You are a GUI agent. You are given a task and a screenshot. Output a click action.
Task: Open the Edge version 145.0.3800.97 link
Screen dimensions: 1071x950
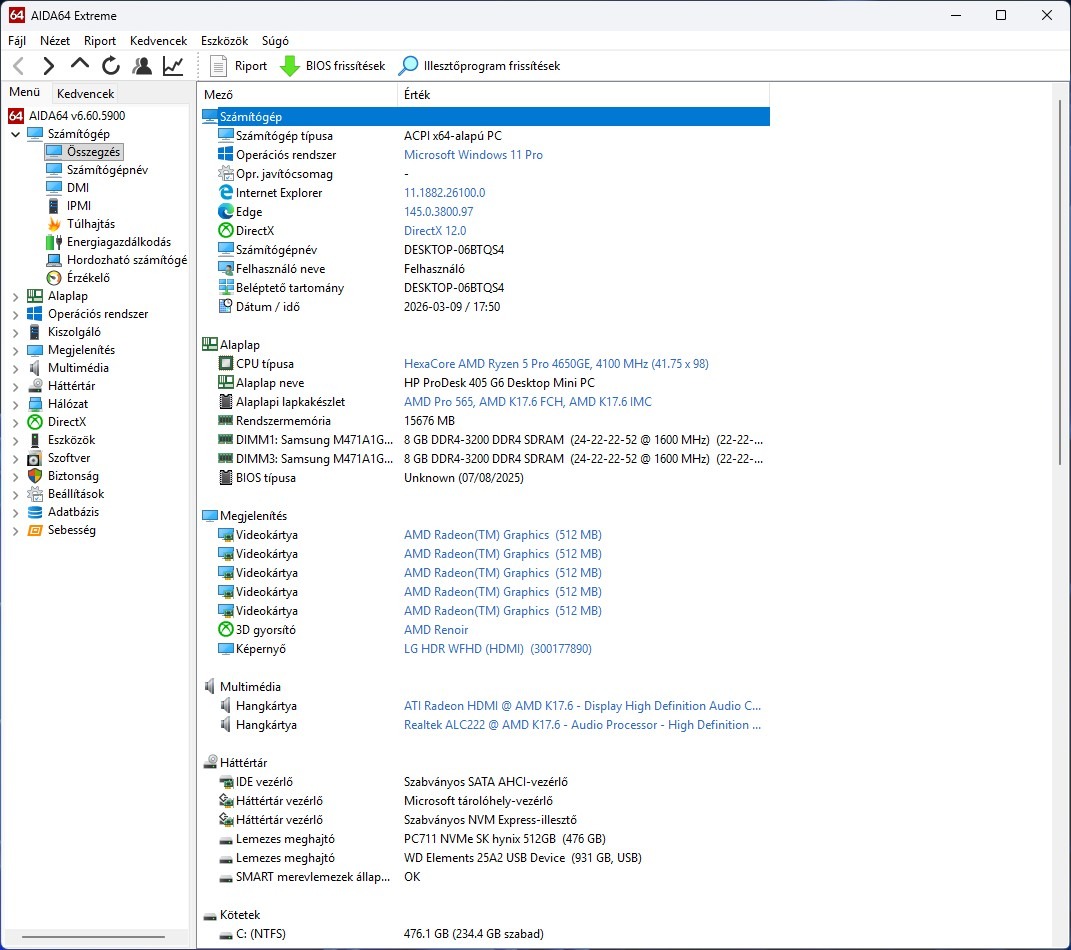click(x=439, y=212)
